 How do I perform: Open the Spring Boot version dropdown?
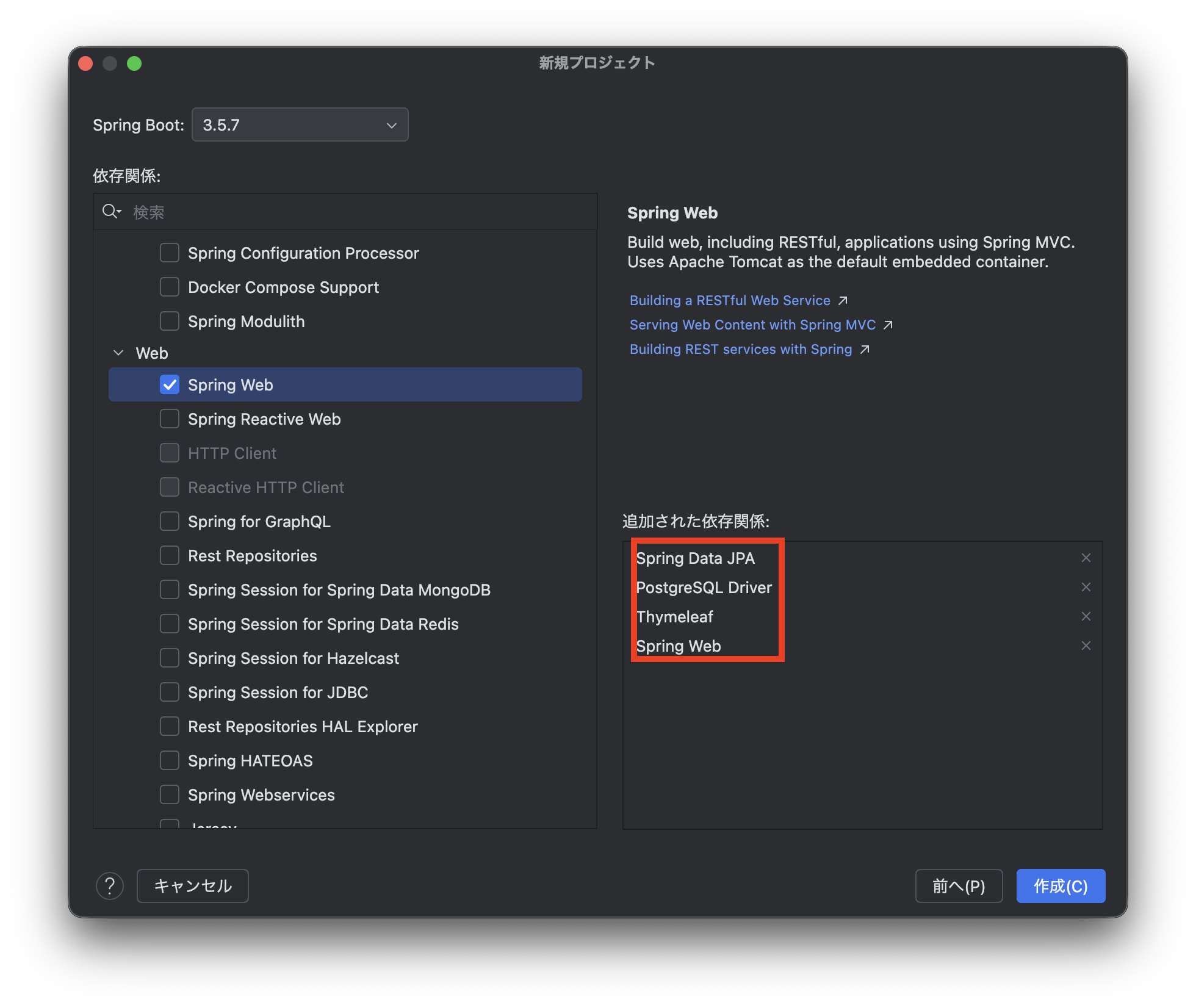(300, 125)
